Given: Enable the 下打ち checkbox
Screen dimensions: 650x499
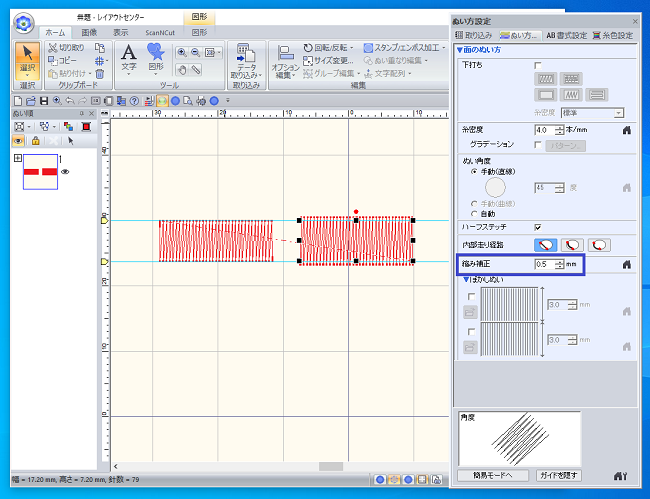Looking at the screenshot, I should pos(538,64).
